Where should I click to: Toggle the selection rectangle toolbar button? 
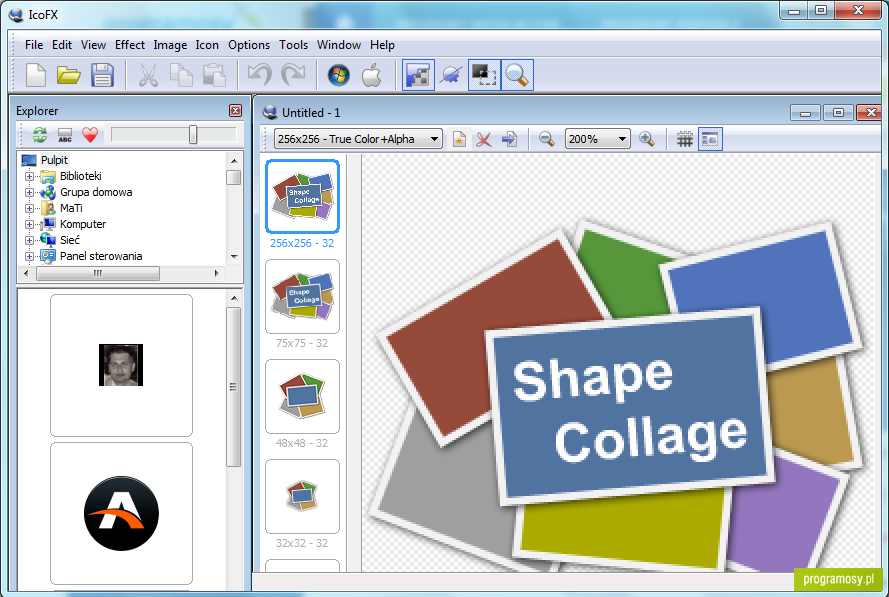coord(484,75)
